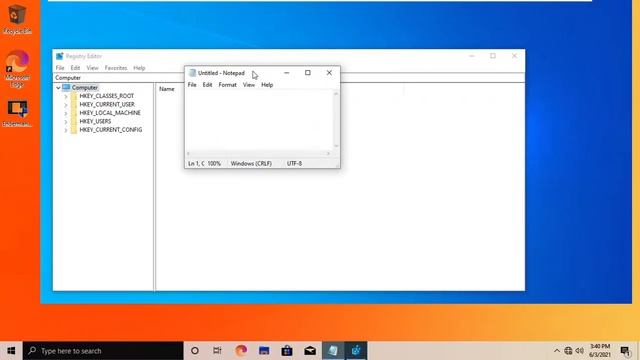Click the HKEY_LOCAL_MACHINE folder icon
The height and width of the screenshot is (360, 640).
(x=74, y=113)
